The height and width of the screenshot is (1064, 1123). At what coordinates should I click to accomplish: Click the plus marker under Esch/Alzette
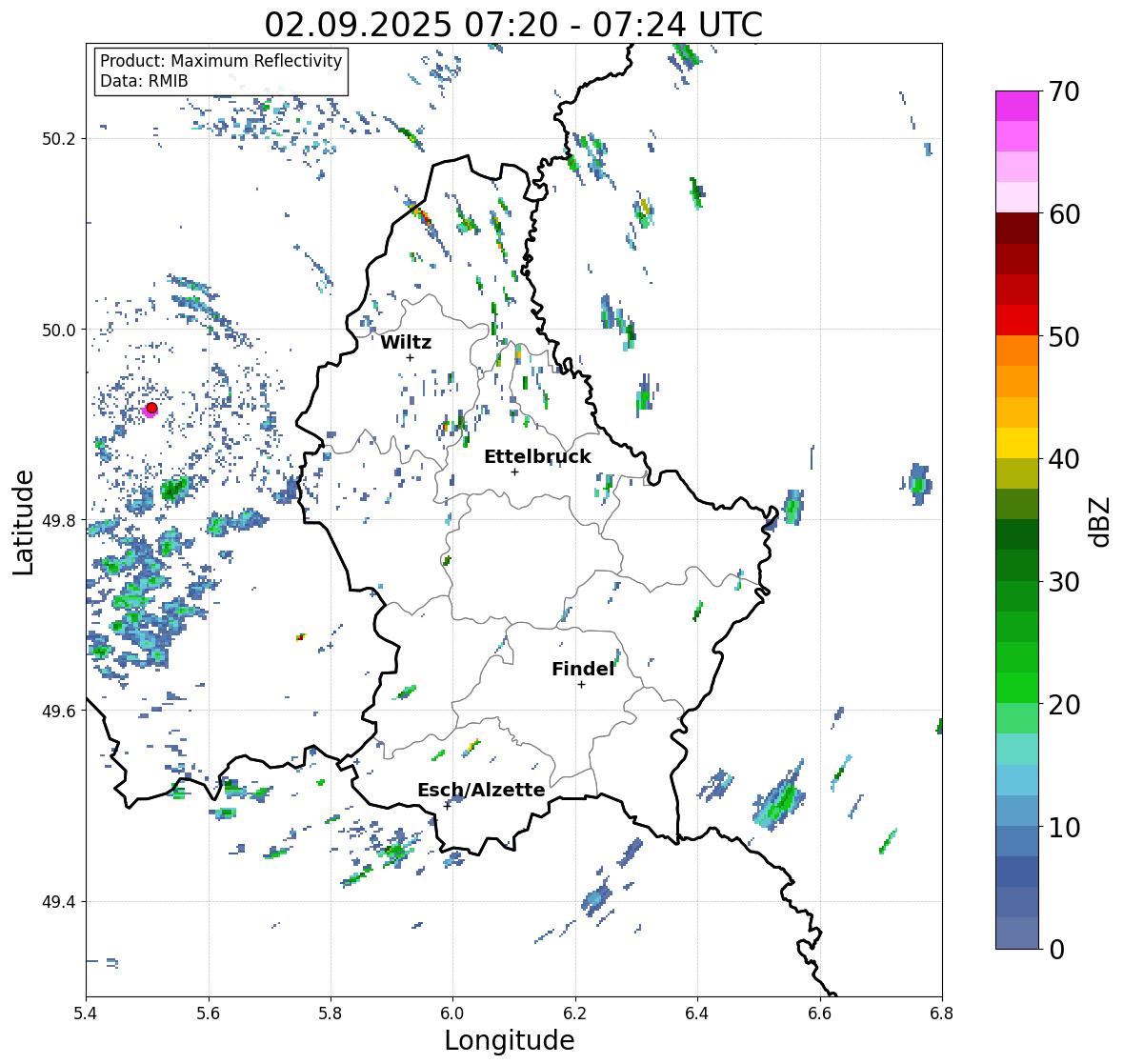(x=447, y=806)
